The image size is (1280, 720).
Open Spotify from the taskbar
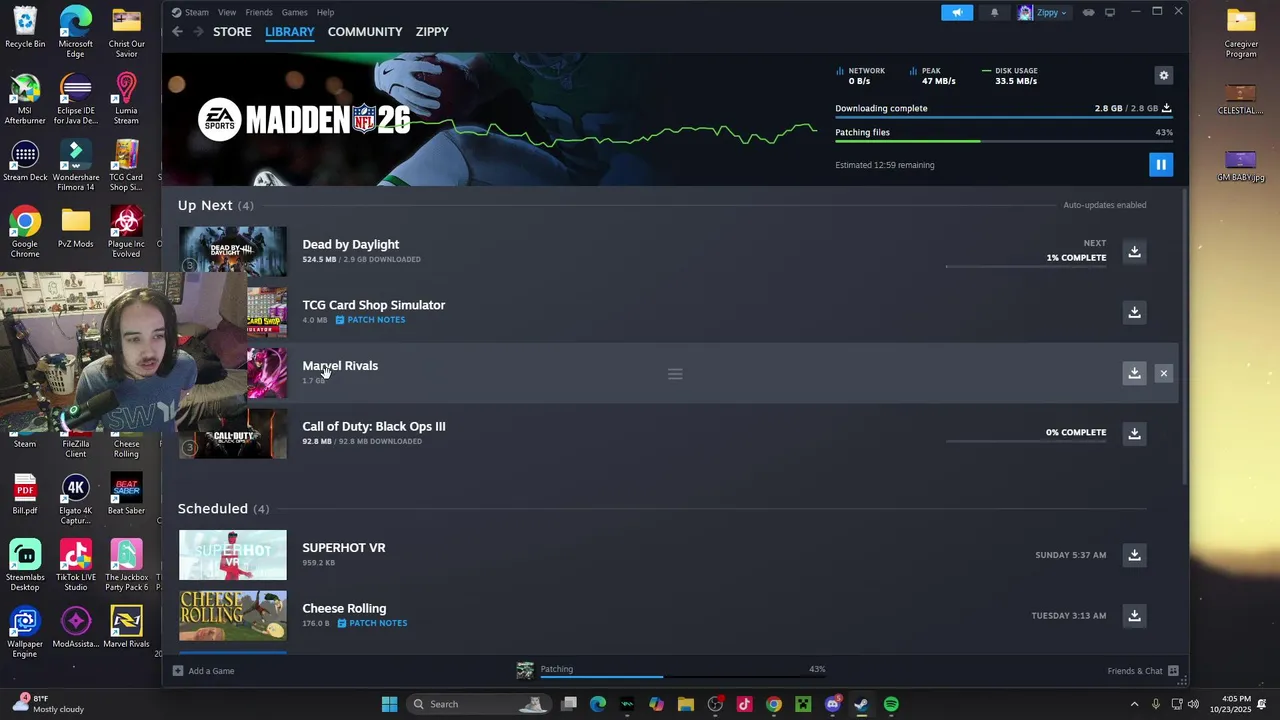(x=891, y=704)
